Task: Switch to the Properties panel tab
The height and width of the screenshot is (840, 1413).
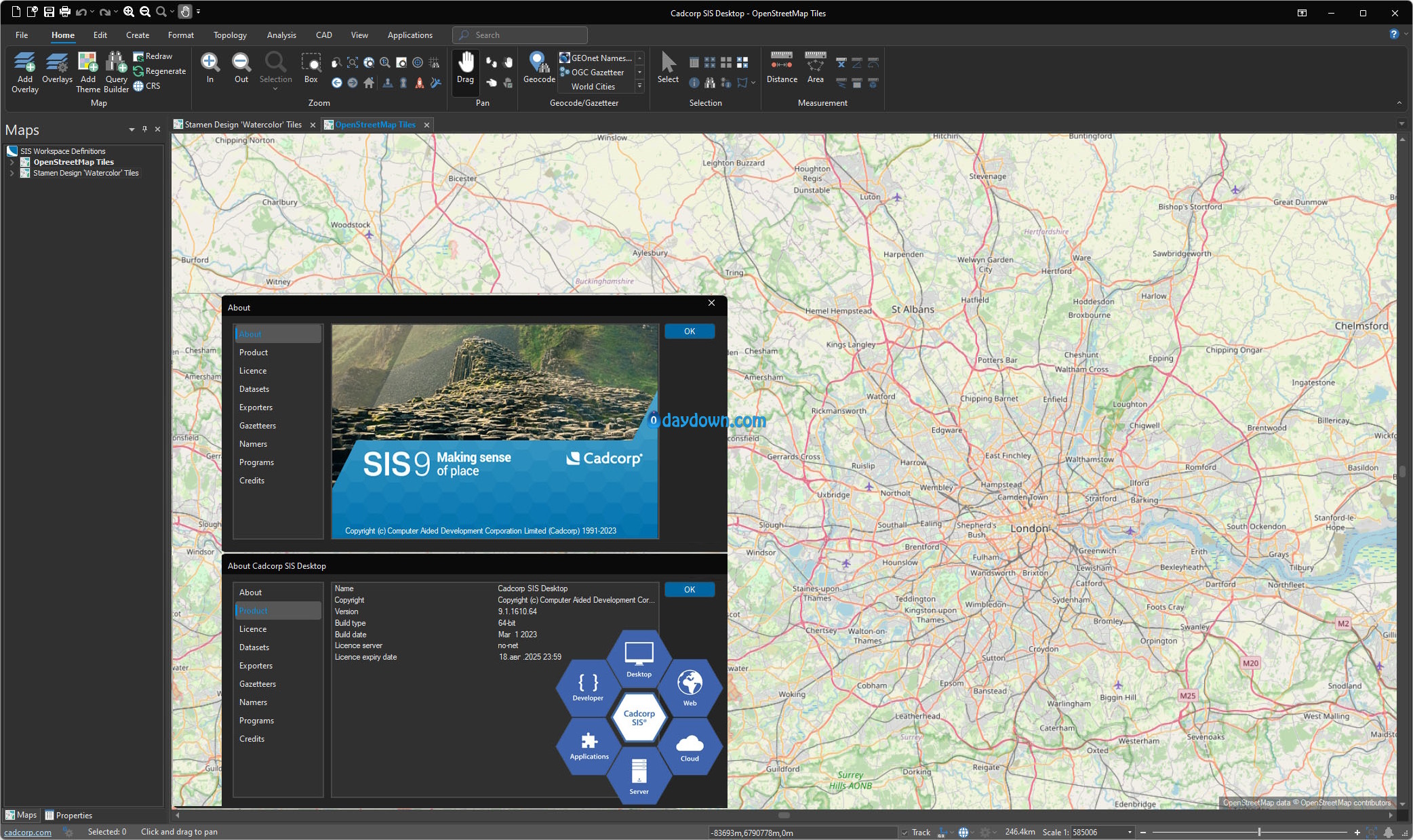Action: tap(68, 816)
